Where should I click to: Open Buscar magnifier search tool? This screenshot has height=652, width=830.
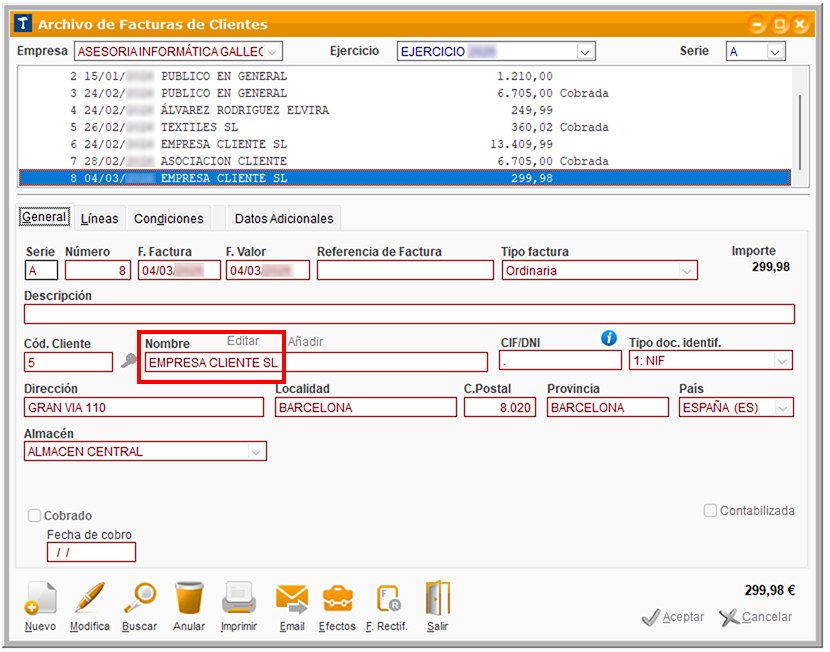[x=139, y=600]
